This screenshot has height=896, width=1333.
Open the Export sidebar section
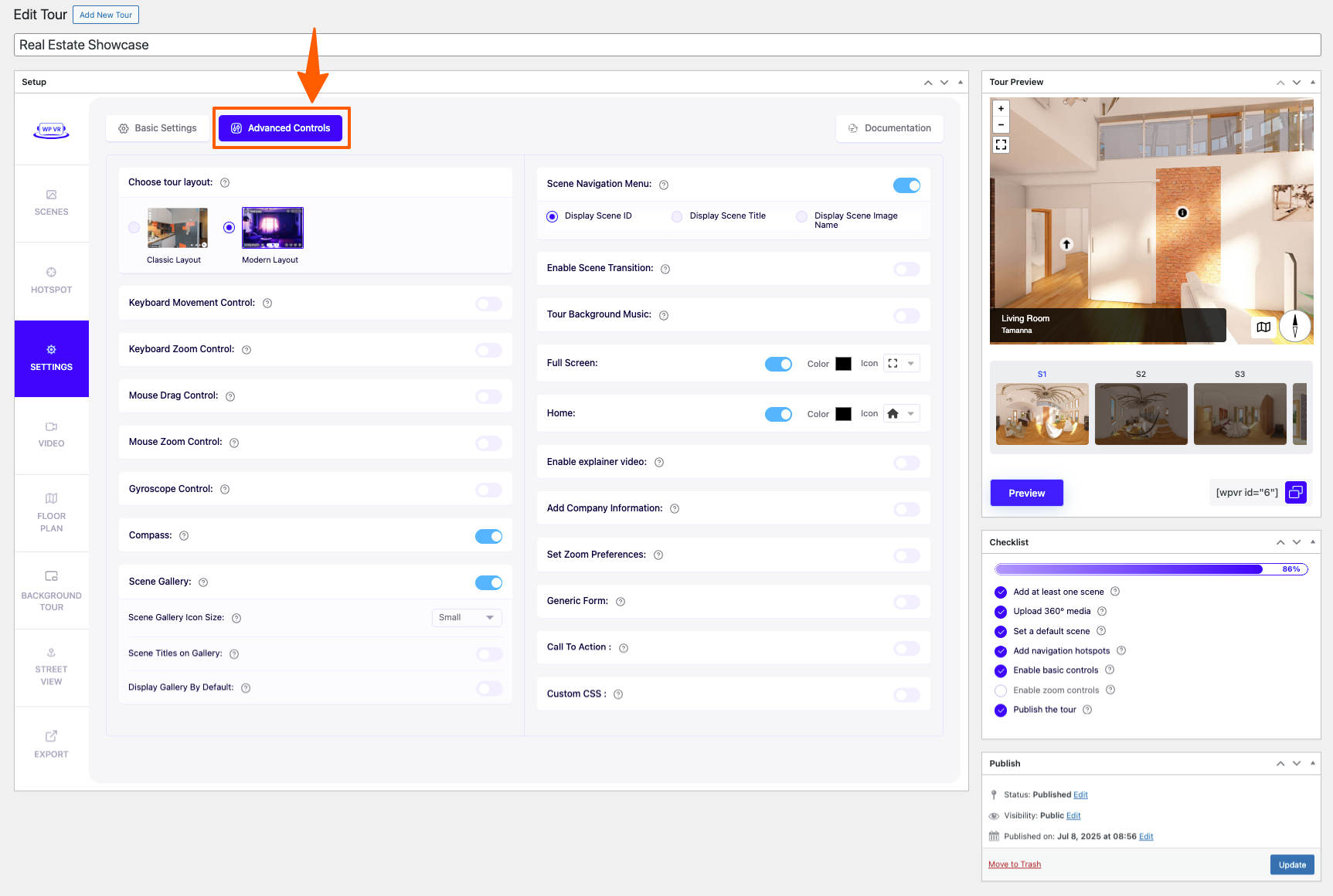coord(51,745)
